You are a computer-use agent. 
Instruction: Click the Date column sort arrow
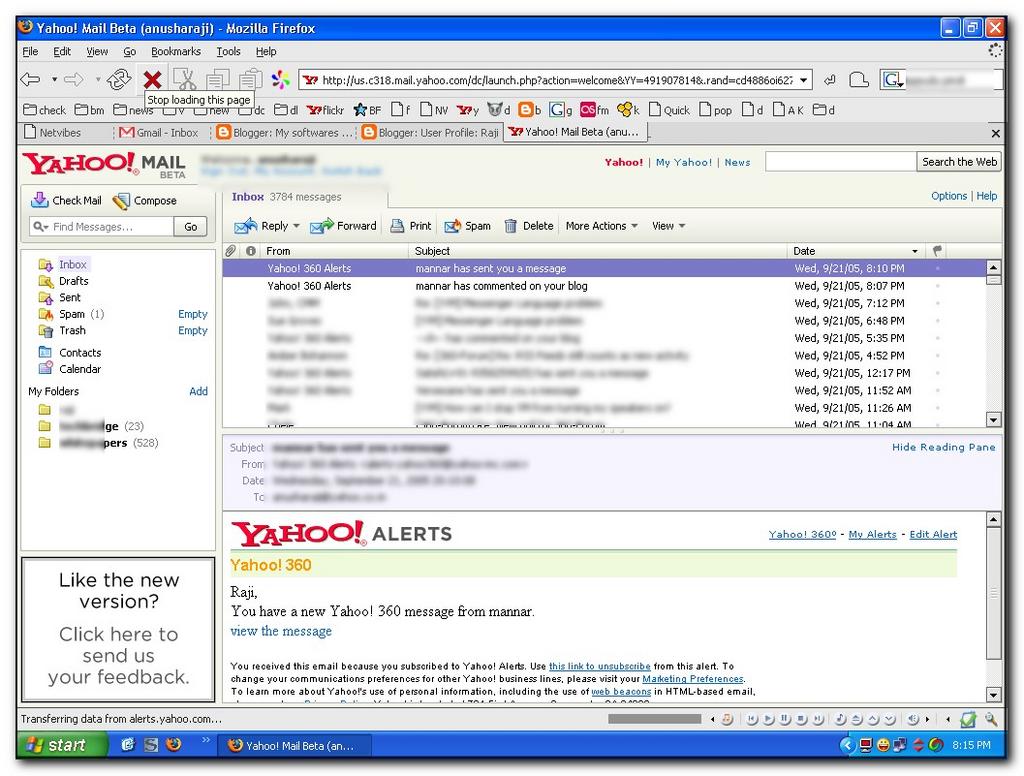pyautogui.click(x=915, y=251)
